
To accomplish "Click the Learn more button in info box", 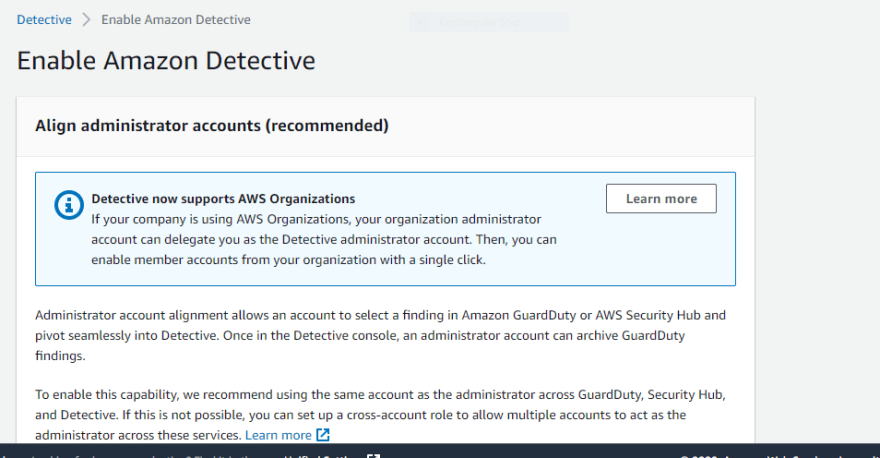I will pos(661,199).
